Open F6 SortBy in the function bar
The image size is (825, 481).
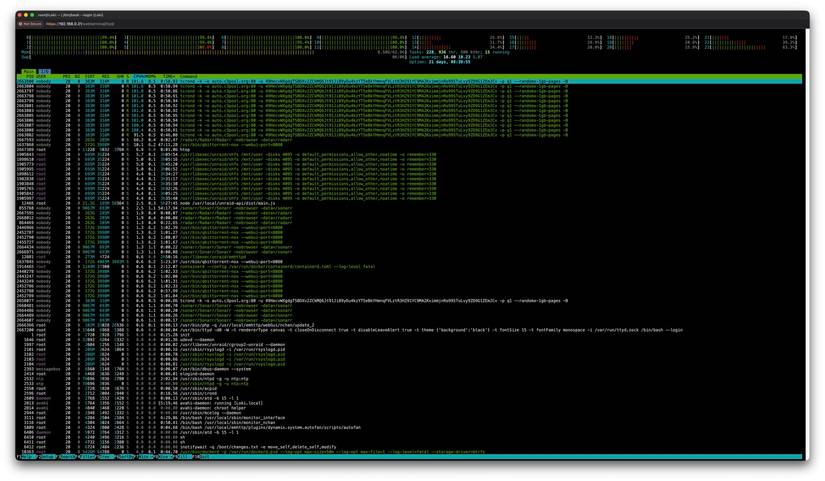tap(126, 457)
